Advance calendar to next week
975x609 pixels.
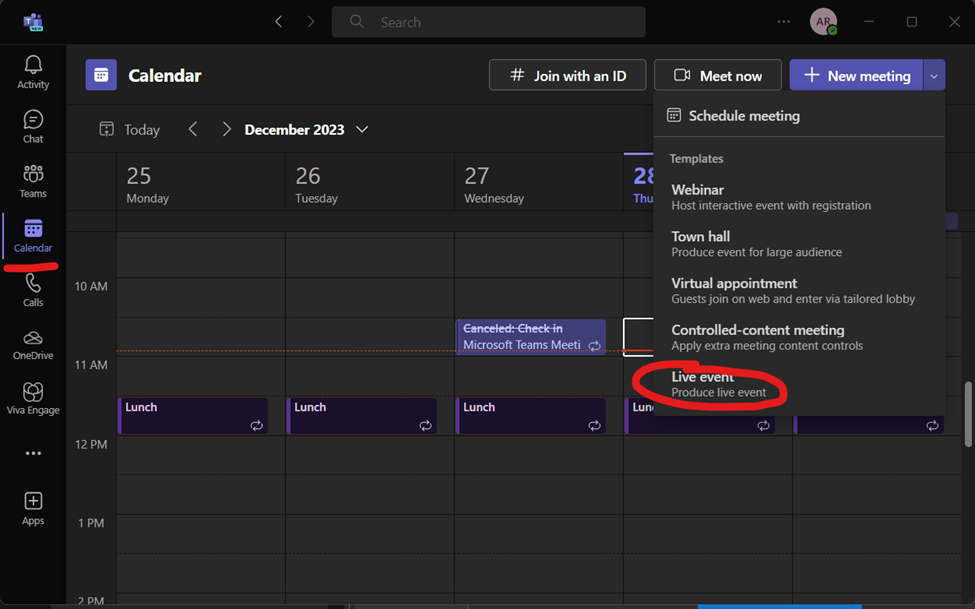pos(227,129)
